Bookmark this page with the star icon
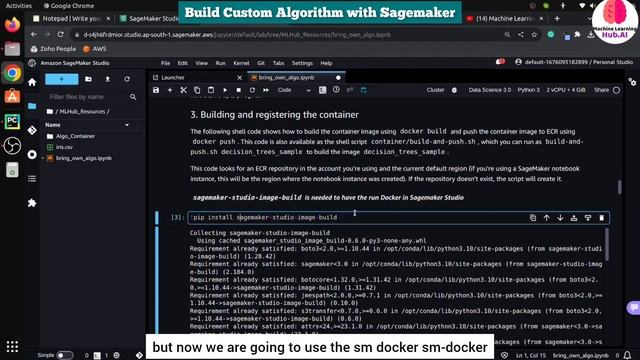Screen dimensions: 640x360 [534, 35]
